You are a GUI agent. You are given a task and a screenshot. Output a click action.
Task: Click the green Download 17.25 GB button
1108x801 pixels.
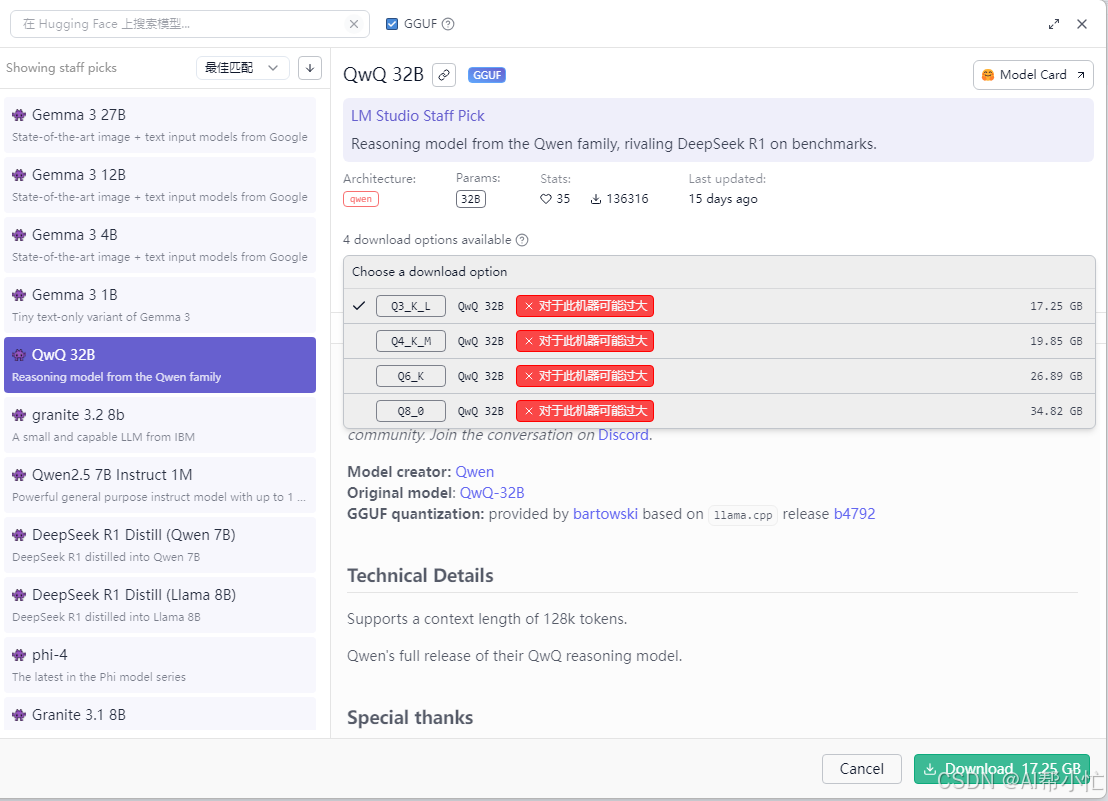tap(1001, 769)
